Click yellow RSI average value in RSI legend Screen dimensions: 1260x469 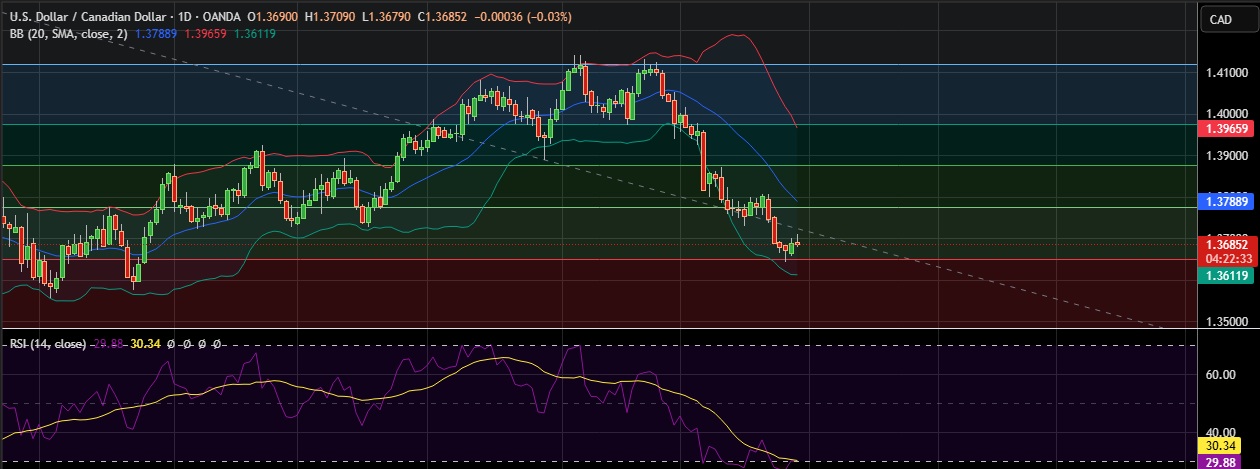145,343
